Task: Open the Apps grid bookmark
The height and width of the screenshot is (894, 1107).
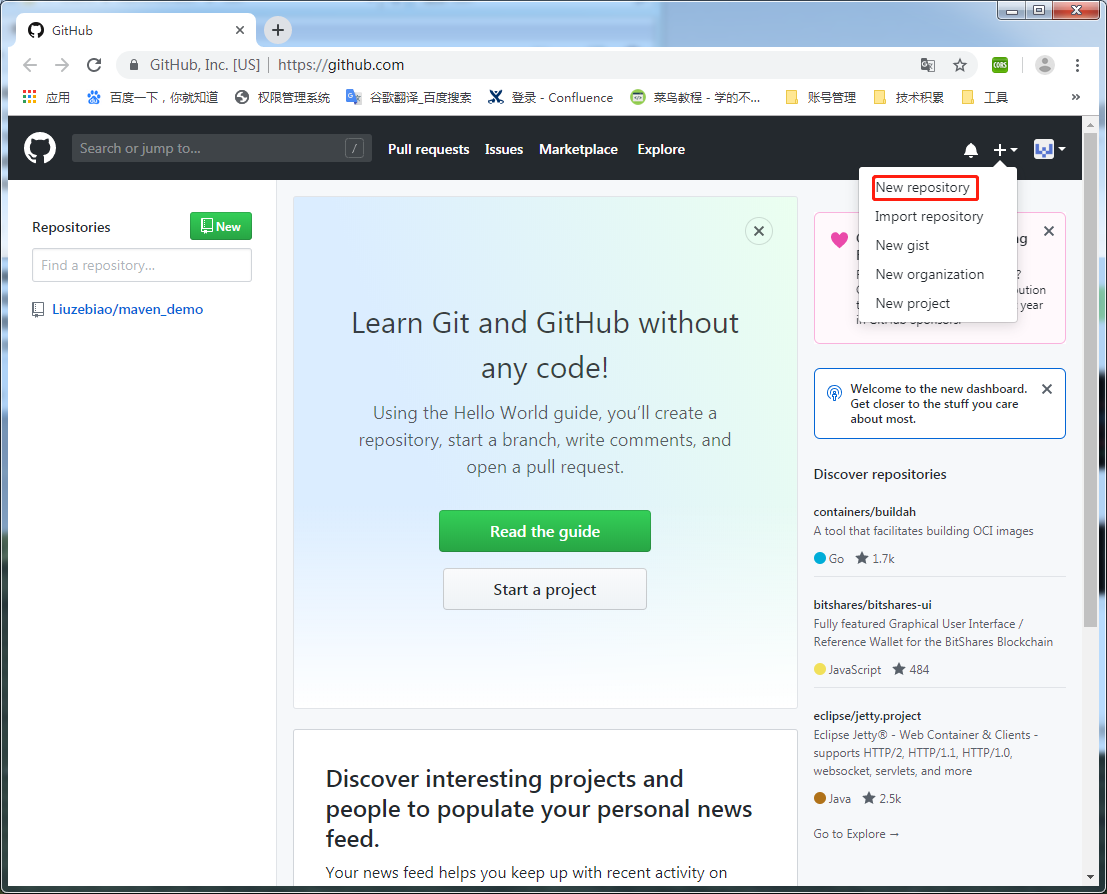Action: 47,97
